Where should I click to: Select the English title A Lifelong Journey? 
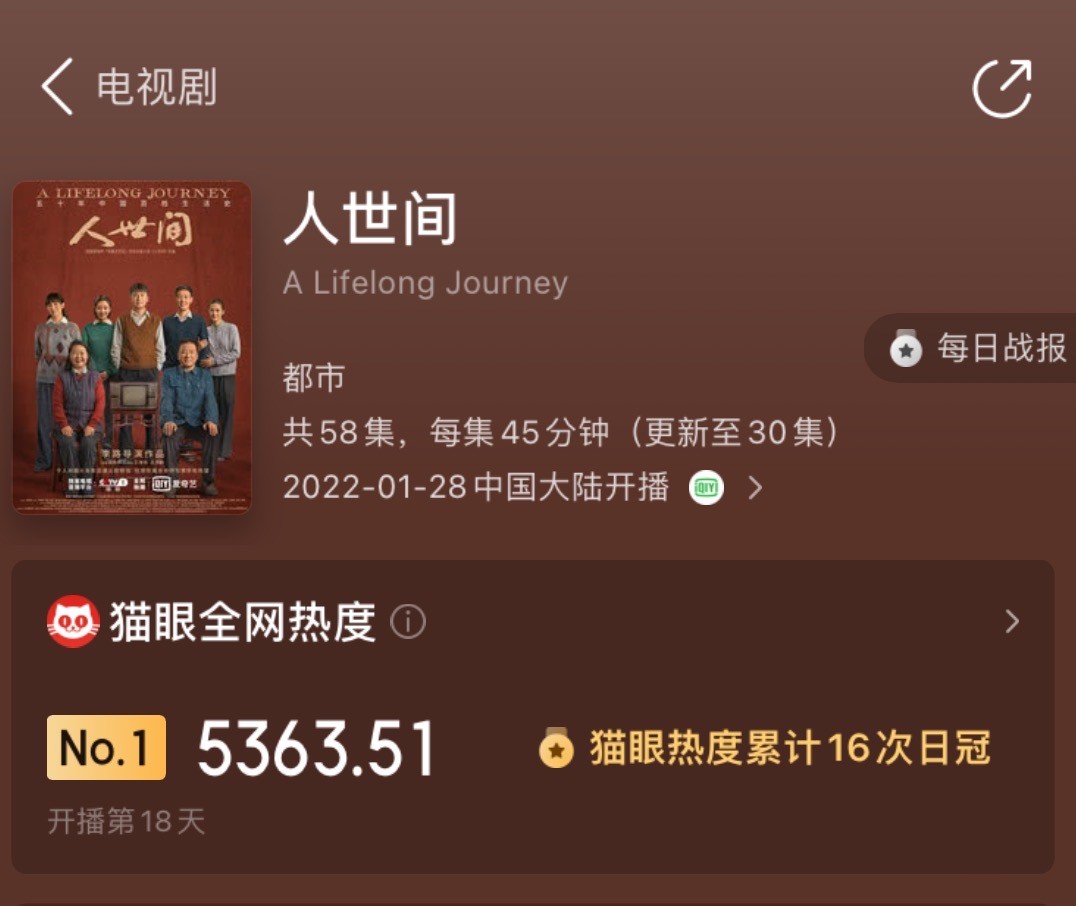[425, 282]
